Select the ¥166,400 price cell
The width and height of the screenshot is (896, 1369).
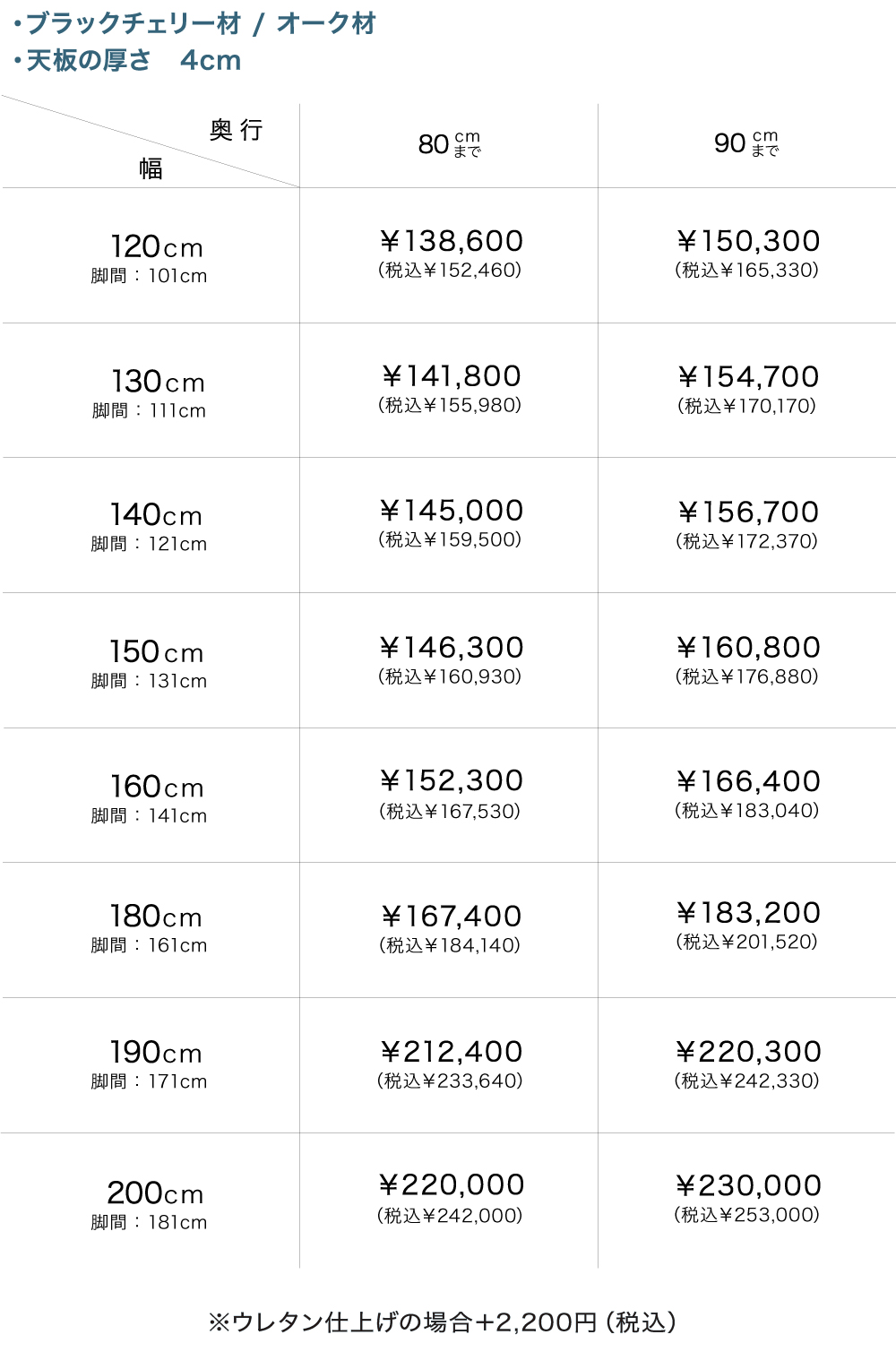click(748, 781)
